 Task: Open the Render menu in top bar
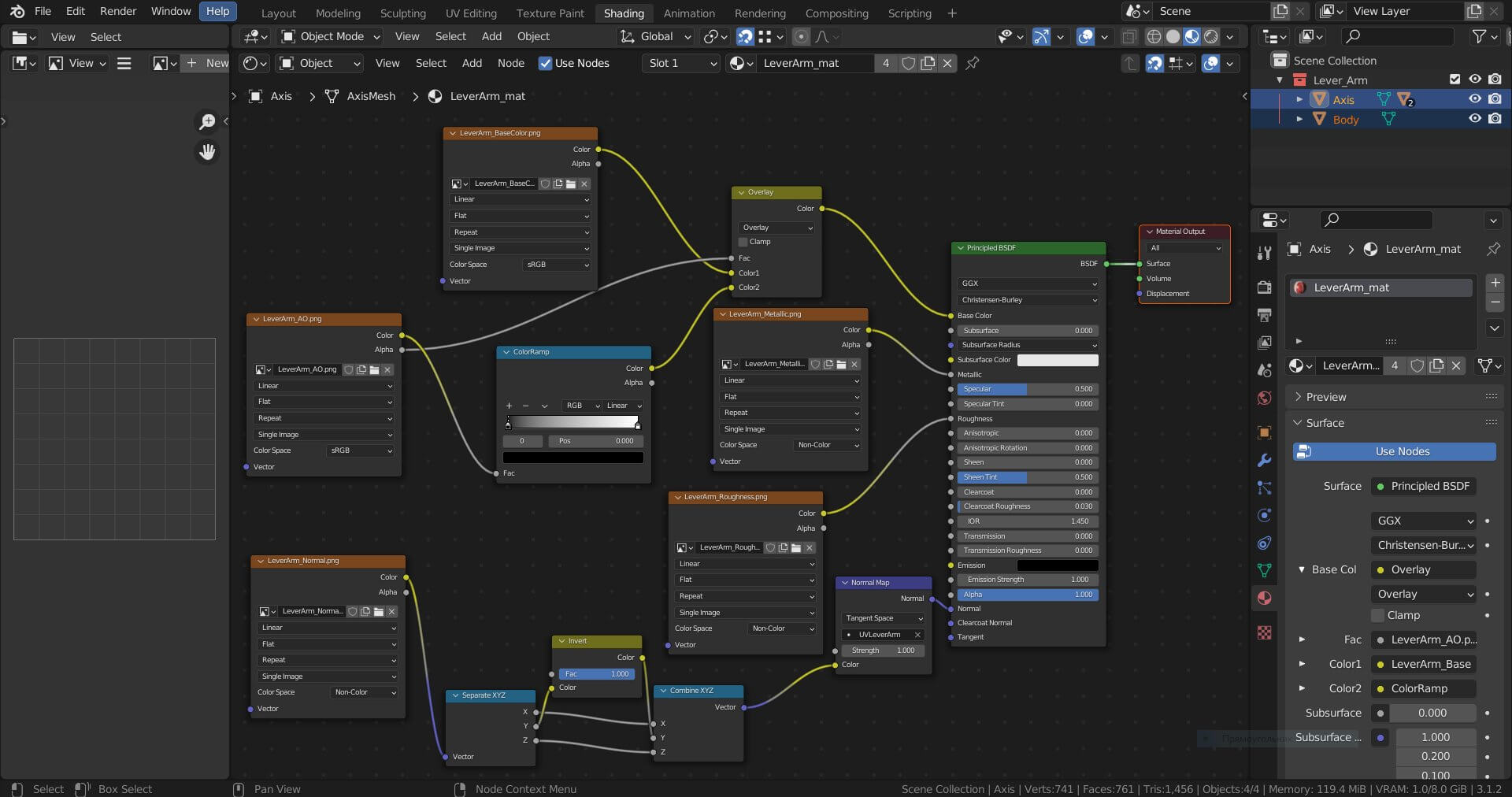pos(118,11)
